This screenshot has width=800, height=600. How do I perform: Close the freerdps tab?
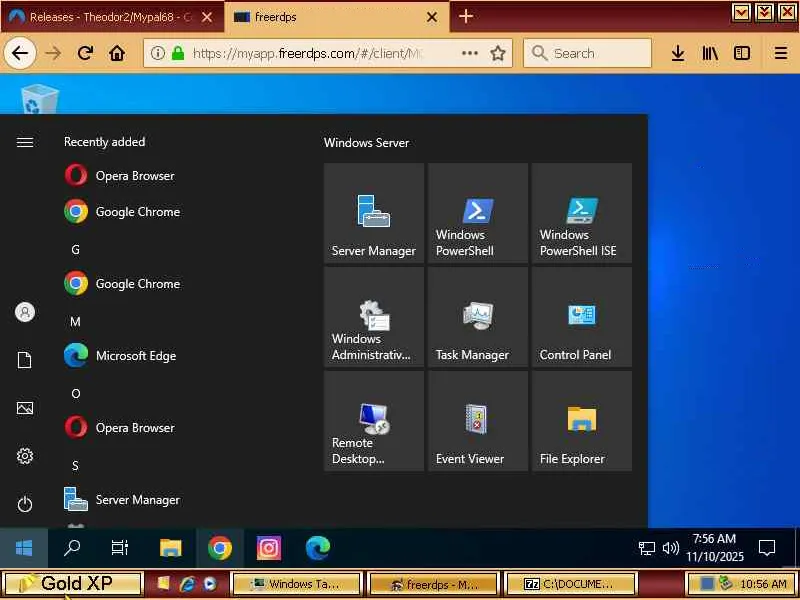[x=432, y=17]
